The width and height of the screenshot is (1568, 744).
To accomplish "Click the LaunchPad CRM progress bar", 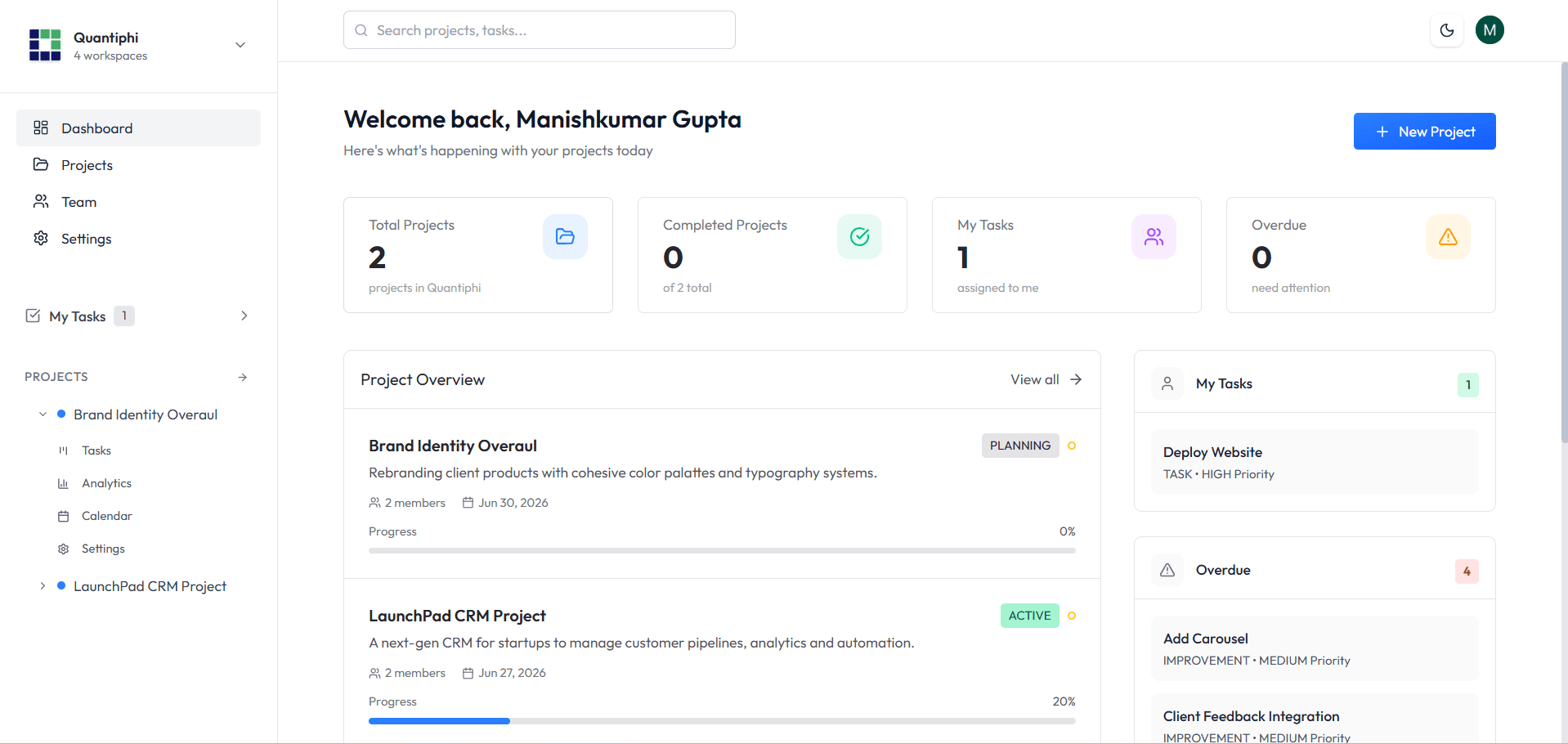I will pos(722,721).
